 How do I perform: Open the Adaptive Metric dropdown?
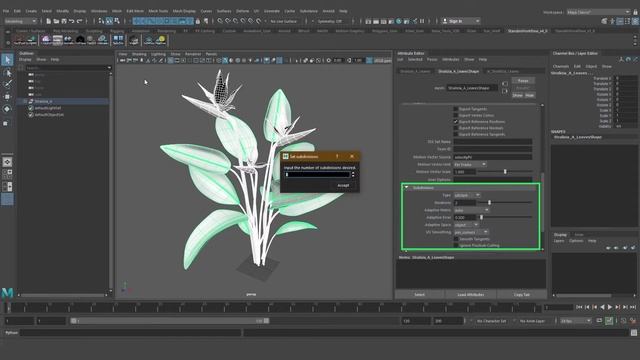[471, 210]
